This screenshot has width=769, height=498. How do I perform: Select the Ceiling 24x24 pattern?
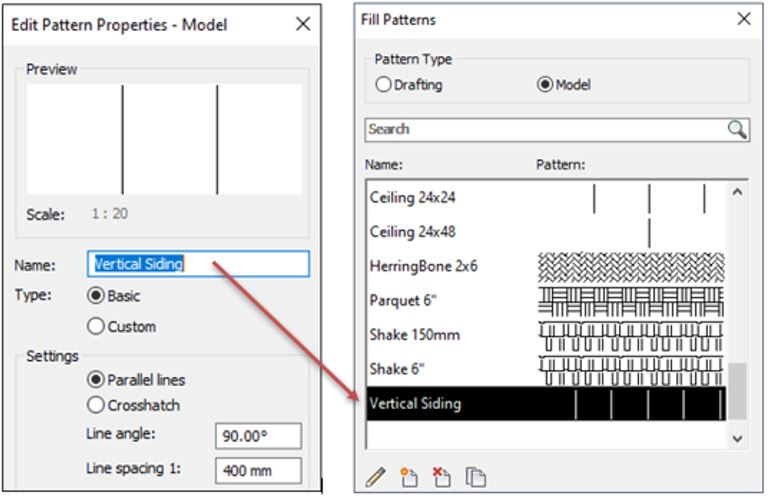546,198
